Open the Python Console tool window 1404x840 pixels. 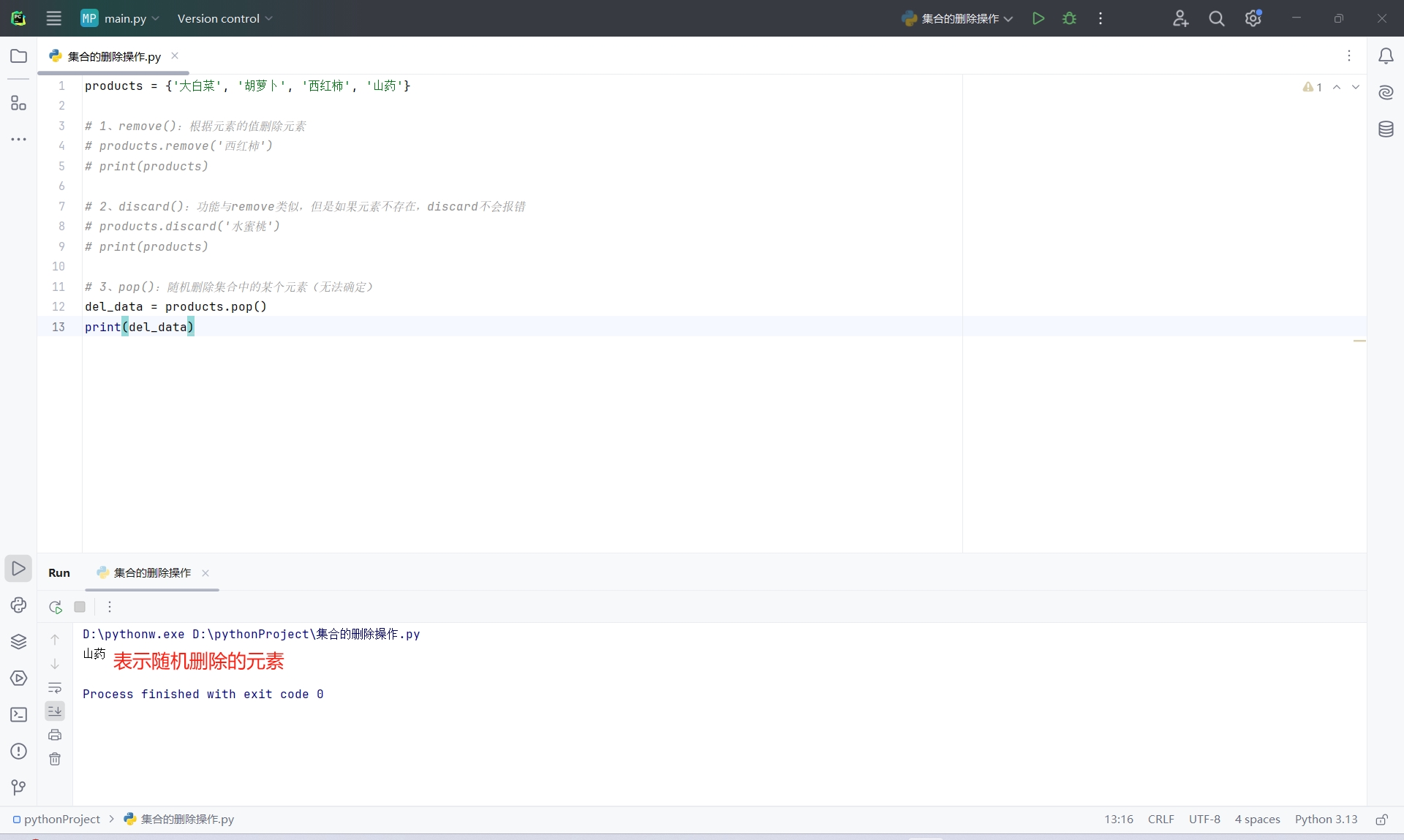pos(18,605)
